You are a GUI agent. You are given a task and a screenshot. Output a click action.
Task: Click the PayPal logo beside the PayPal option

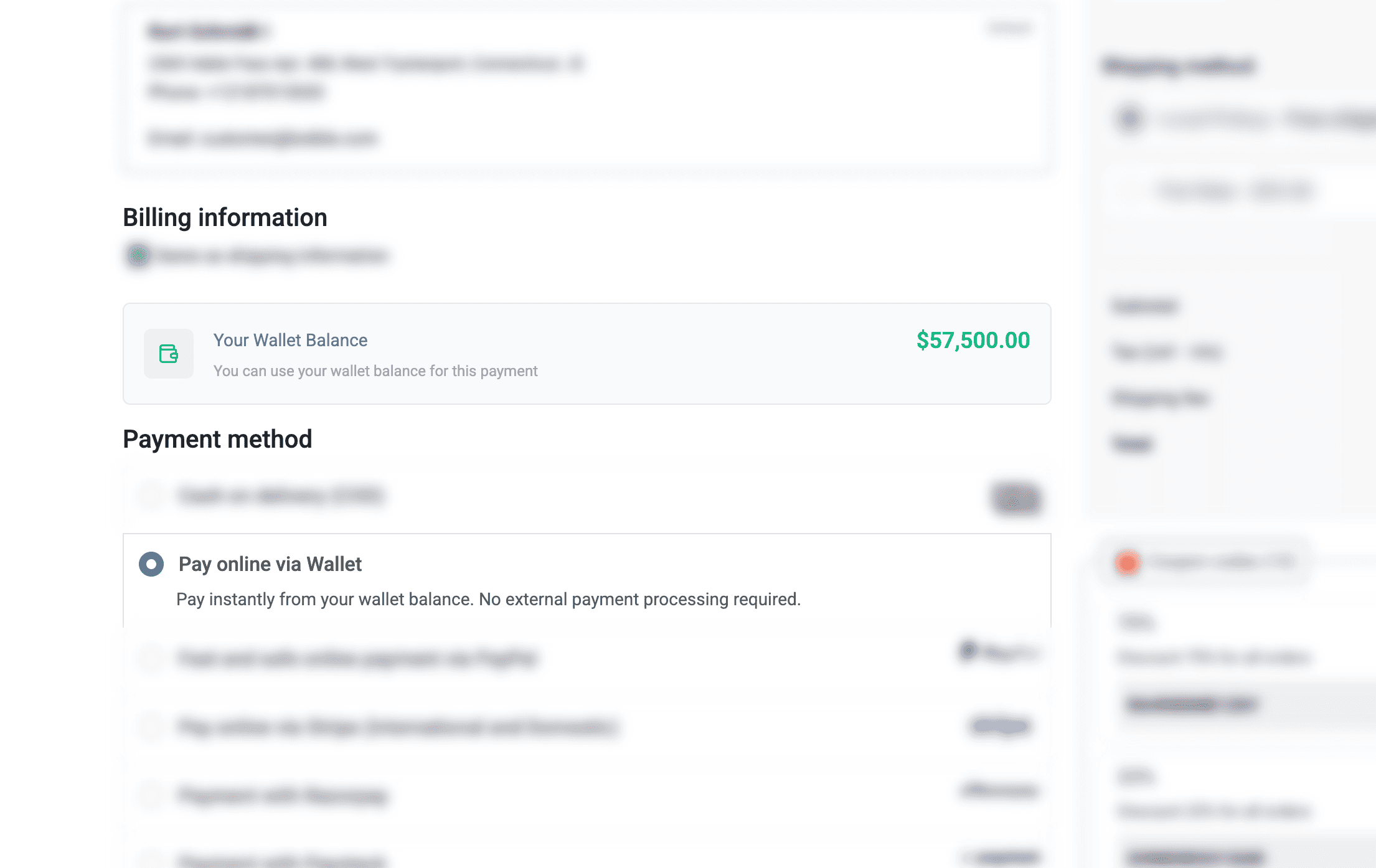point(999,653)
